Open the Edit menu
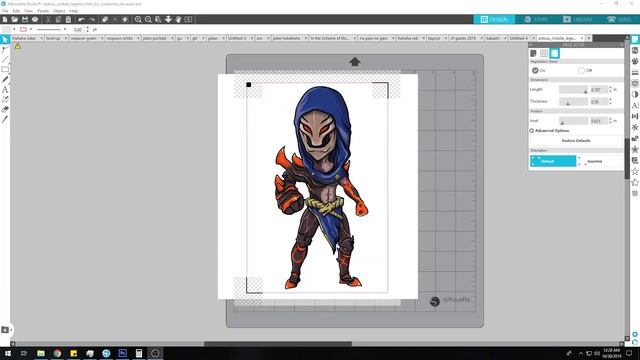 click(16, 11)
